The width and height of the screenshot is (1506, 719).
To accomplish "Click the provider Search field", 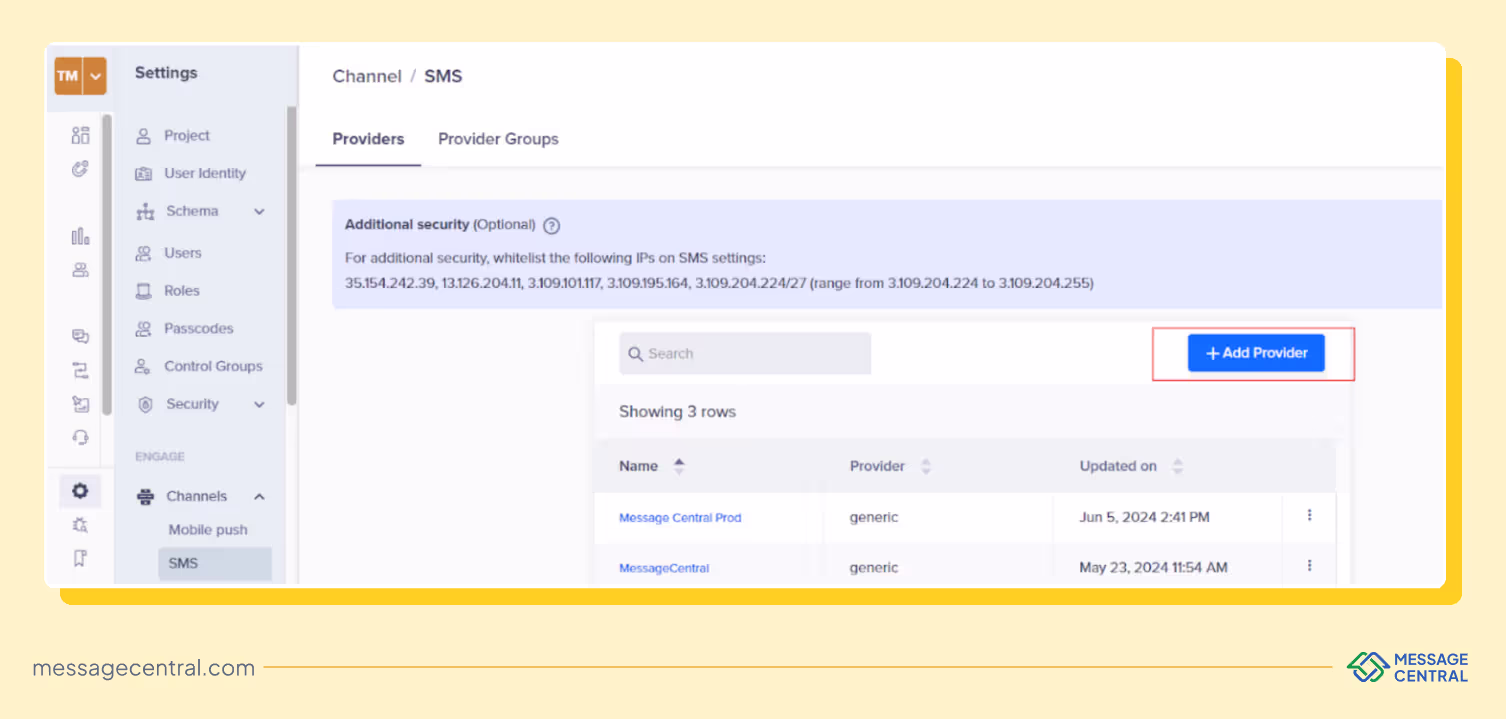I will [x=745, y=354].
